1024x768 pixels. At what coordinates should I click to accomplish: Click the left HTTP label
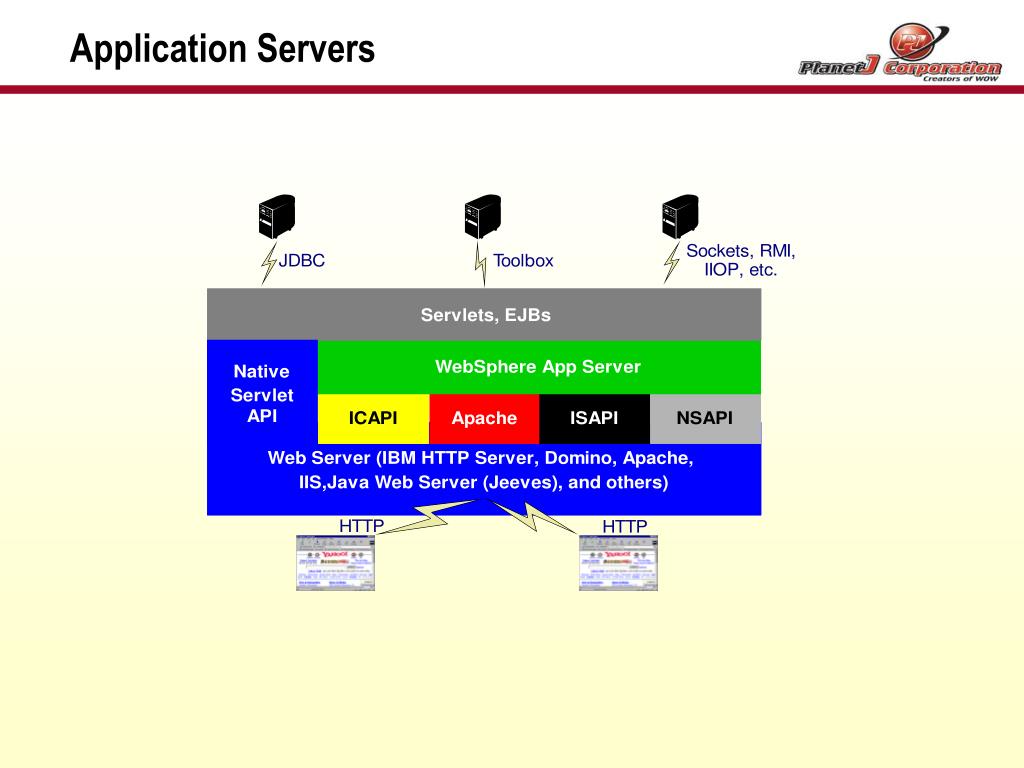coord(361,526)
